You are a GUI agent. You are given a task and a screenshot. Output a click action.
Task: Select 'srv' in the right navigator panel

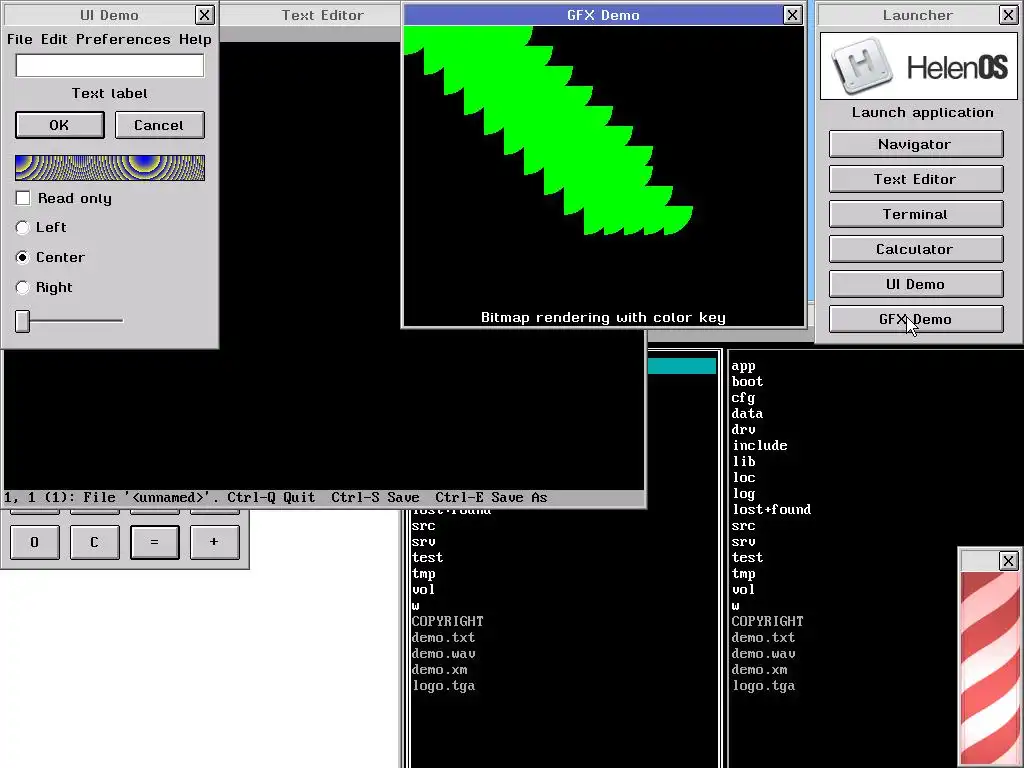(744, 541)
